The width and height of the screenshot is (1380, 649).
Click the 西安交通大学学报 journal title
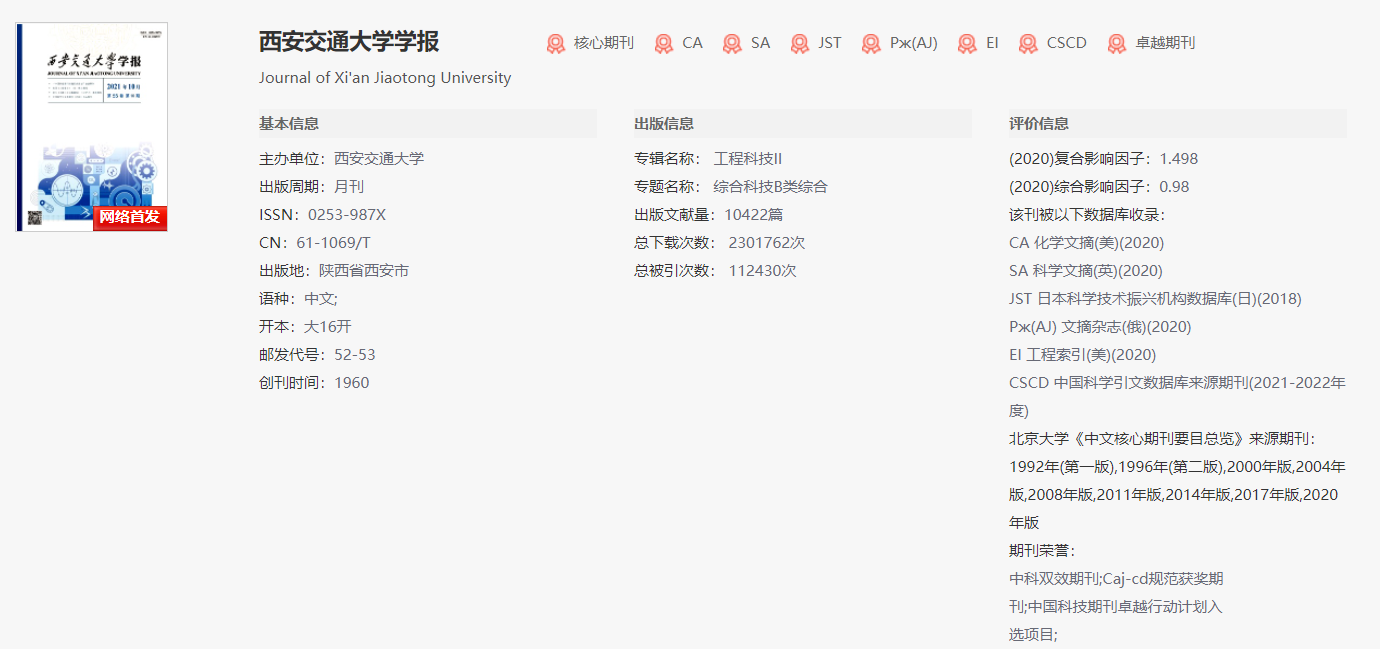[349, 42]
